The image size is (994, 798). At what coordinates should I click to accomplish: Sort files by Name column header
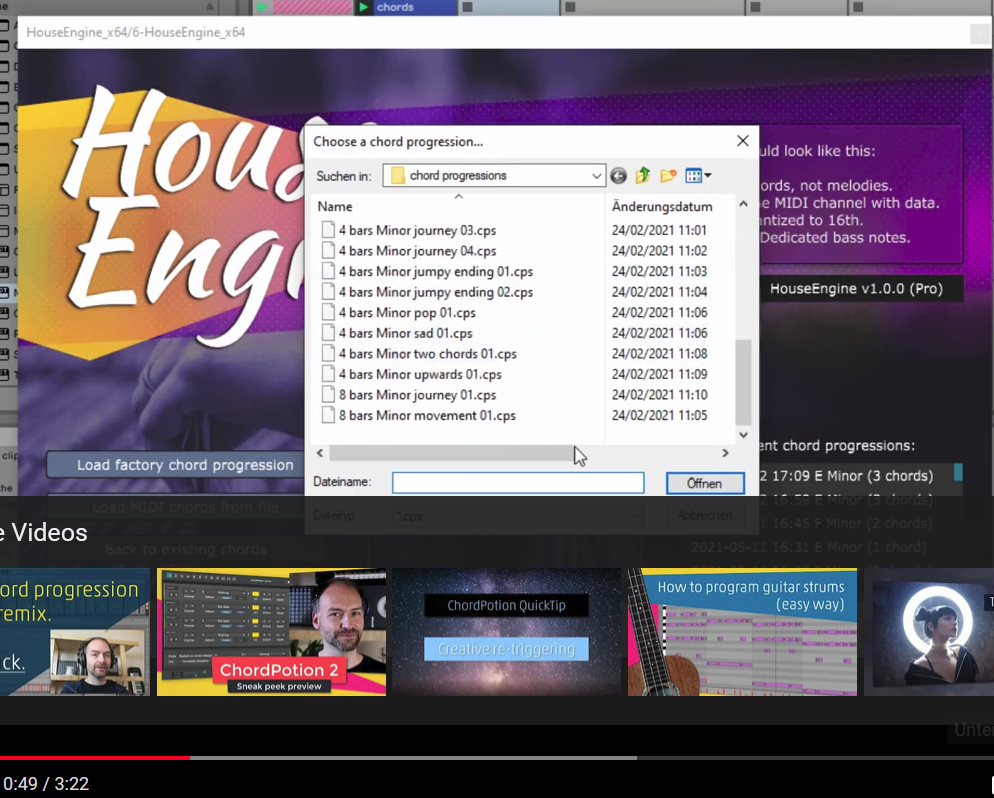[x=336, y=207]
